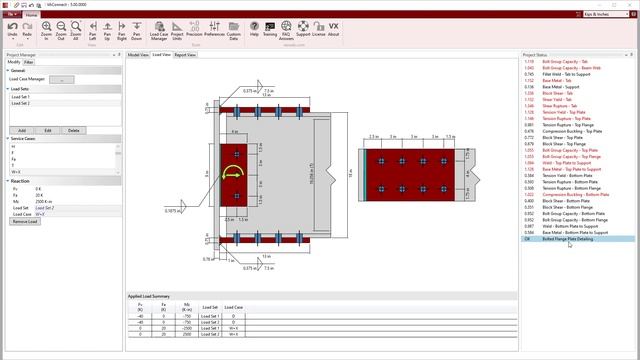
Task: Click the Pan Left arrow icon
Action: 93,26
